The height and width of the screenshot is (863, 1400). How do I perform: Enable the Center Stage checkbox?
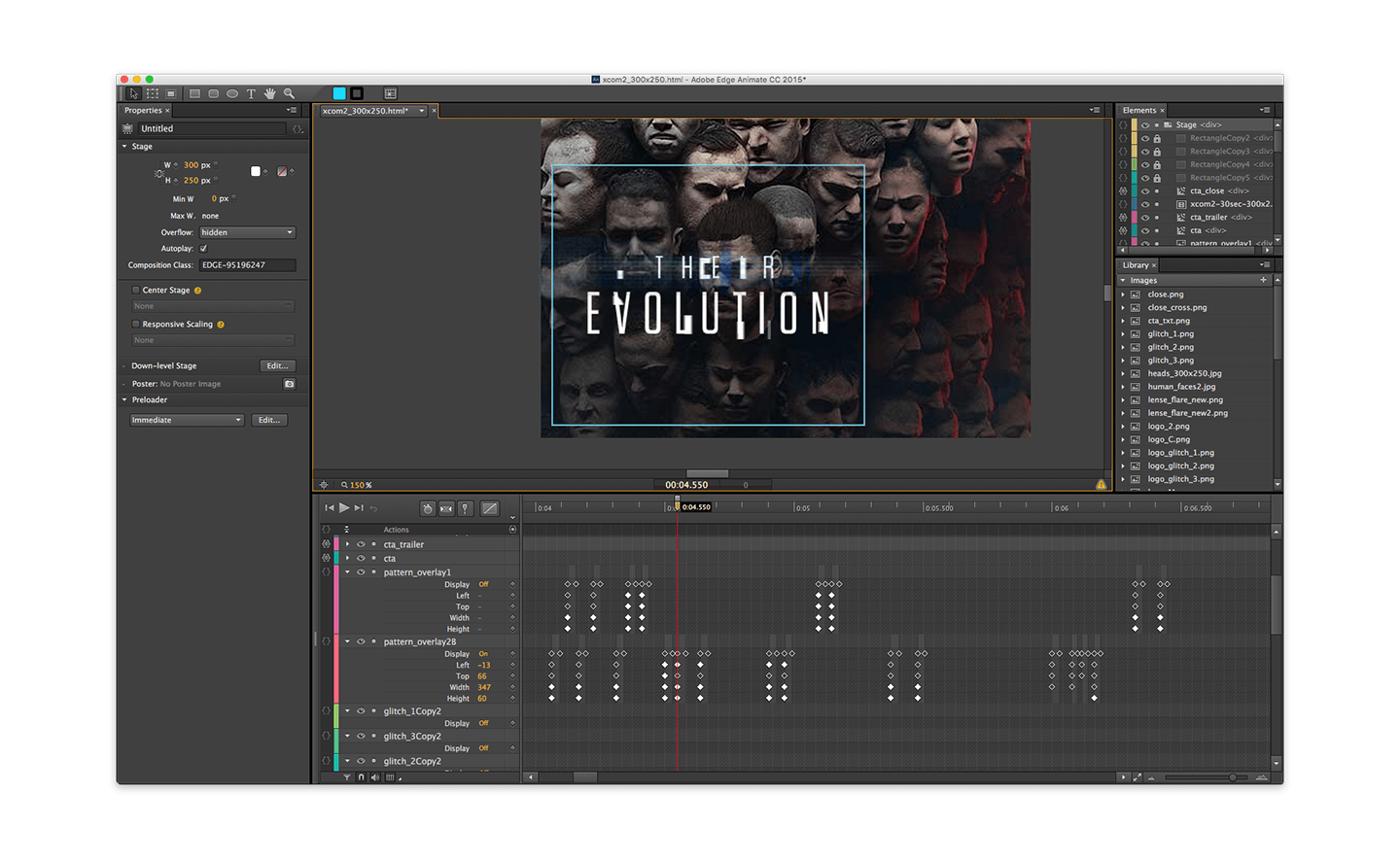pos(136,290)
